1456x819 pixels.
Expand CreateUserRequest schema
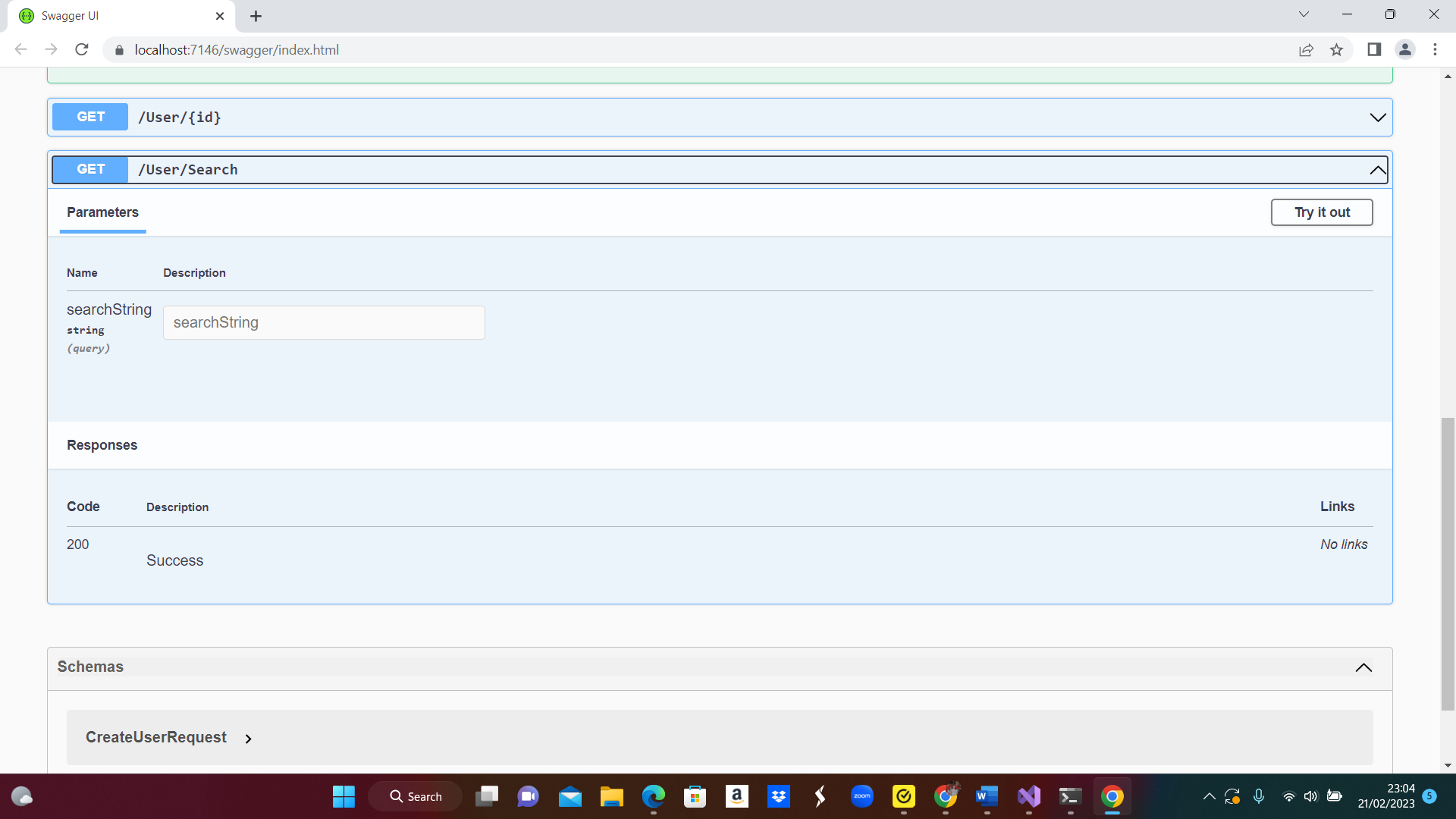(x=168, y=737)
